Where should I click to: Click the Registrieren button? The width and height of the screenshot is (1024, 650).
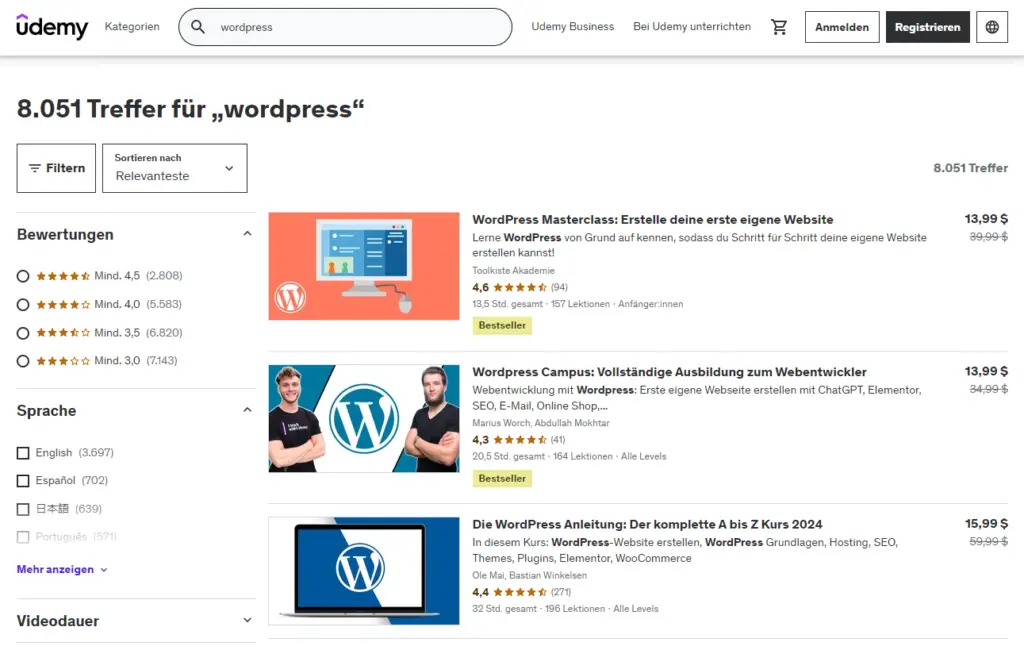[927, 27]
